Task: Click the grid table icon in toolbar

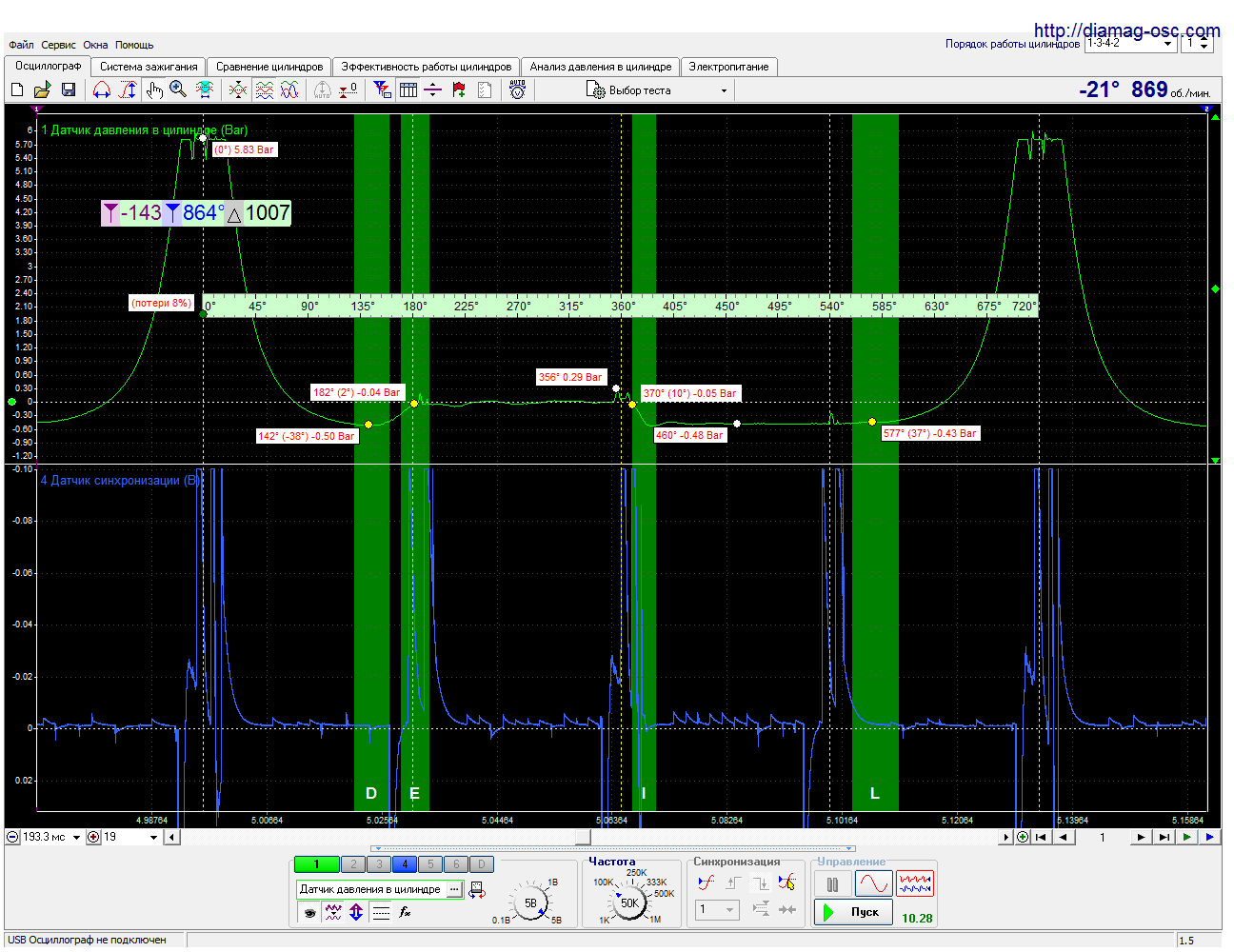Action: 408,89
